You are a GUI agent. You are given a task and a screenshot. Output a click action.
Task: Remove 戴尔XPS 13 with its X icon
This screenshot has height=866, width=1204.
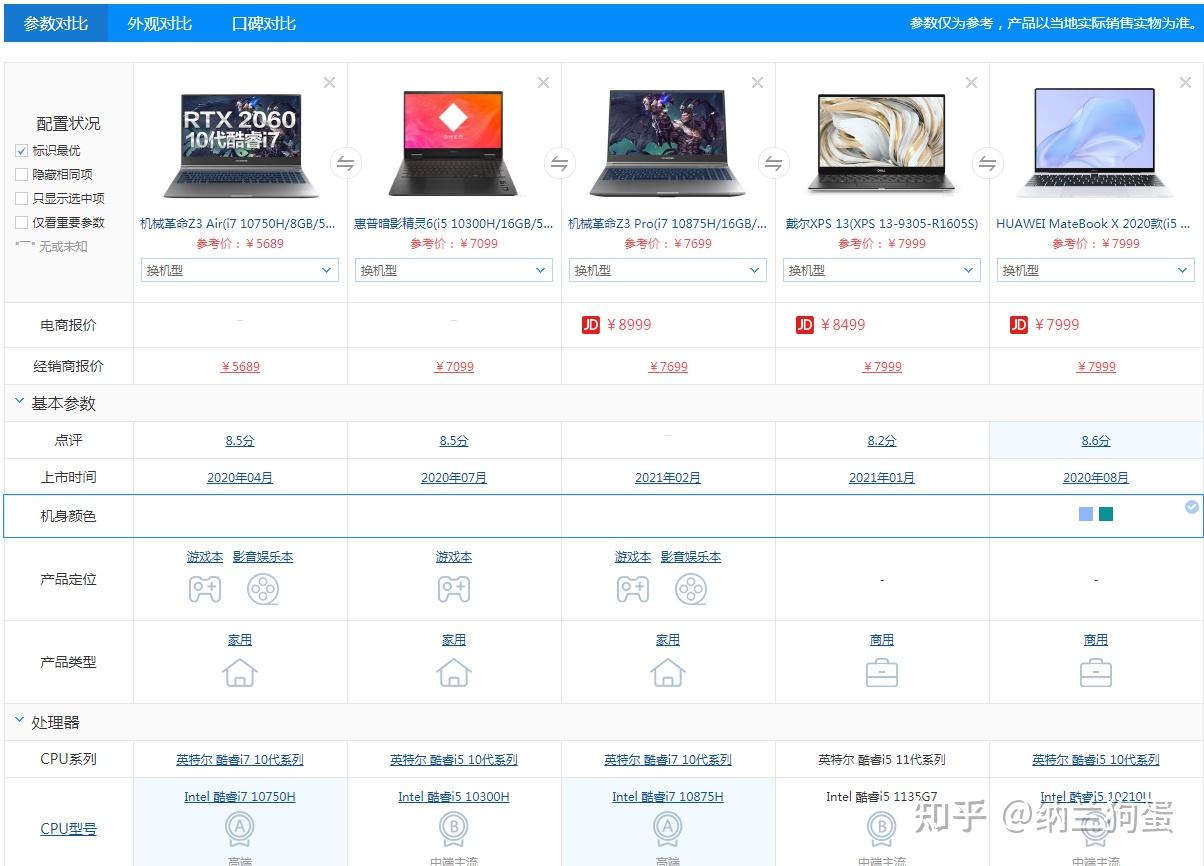click(x=971, y=83)
